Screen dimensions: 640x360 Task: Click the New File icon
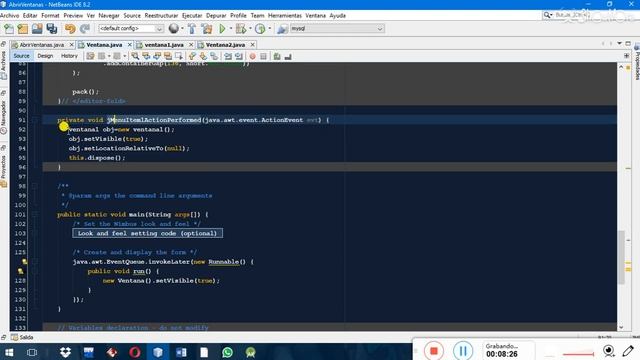pyautogui.click(x=9, y=29)
